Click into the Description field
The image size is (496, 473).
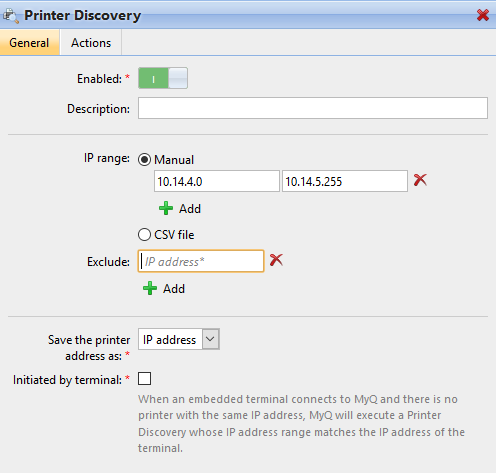coord(313,108)
